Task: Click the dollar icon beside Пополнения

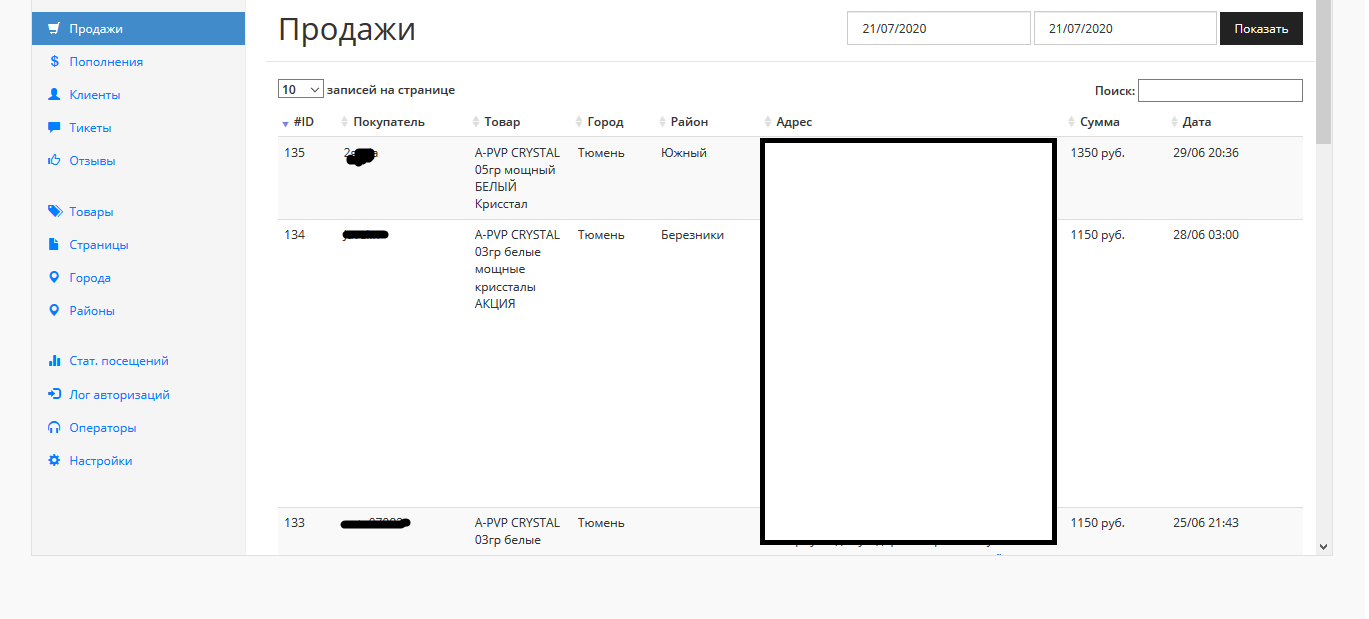Action: click(x=54, y=62)
